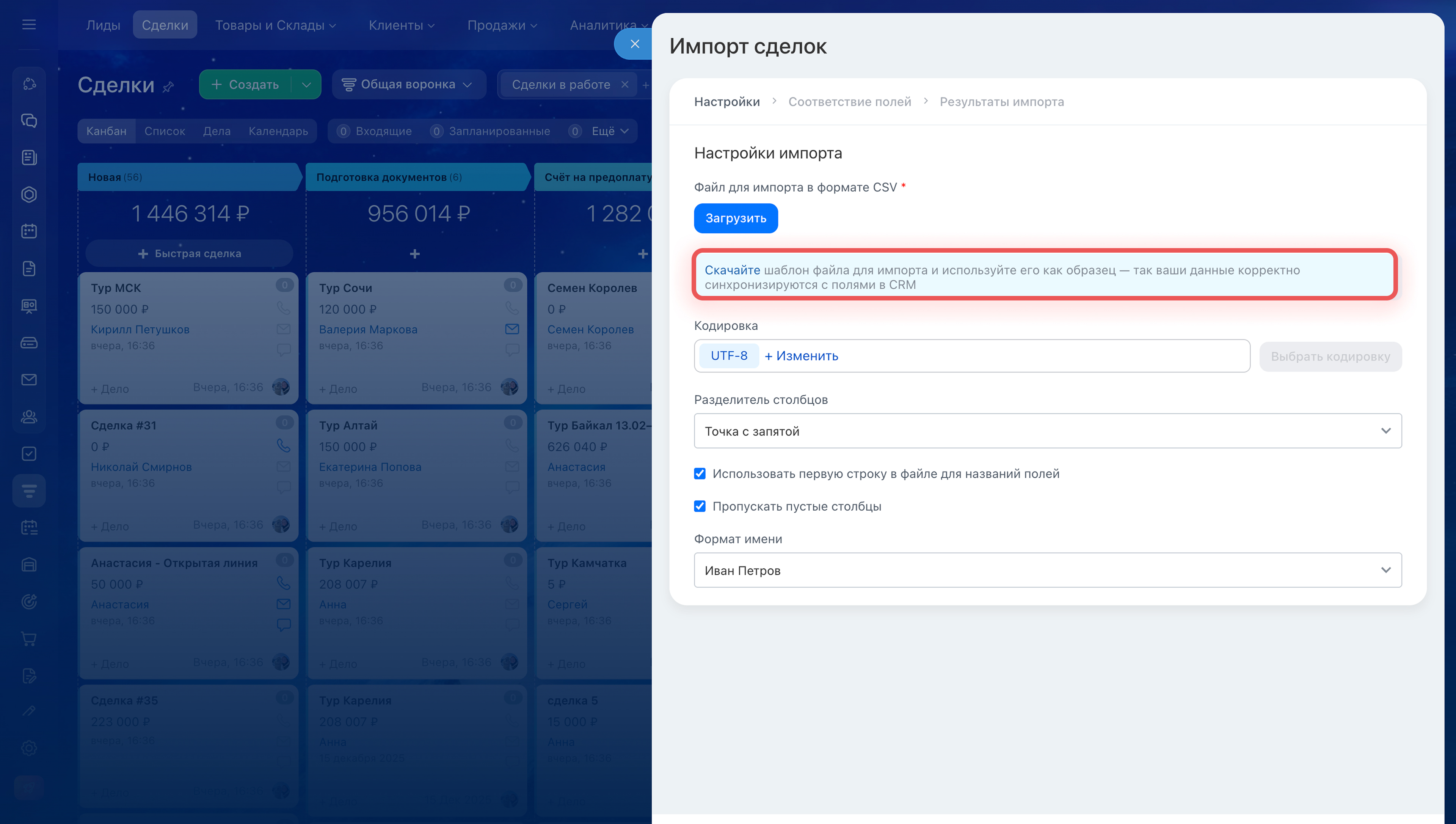Remove the Сделки в работе filter chip
The height and width of the screenshot is (824, 1456).
pyautogui.click(x=624, y=84)
